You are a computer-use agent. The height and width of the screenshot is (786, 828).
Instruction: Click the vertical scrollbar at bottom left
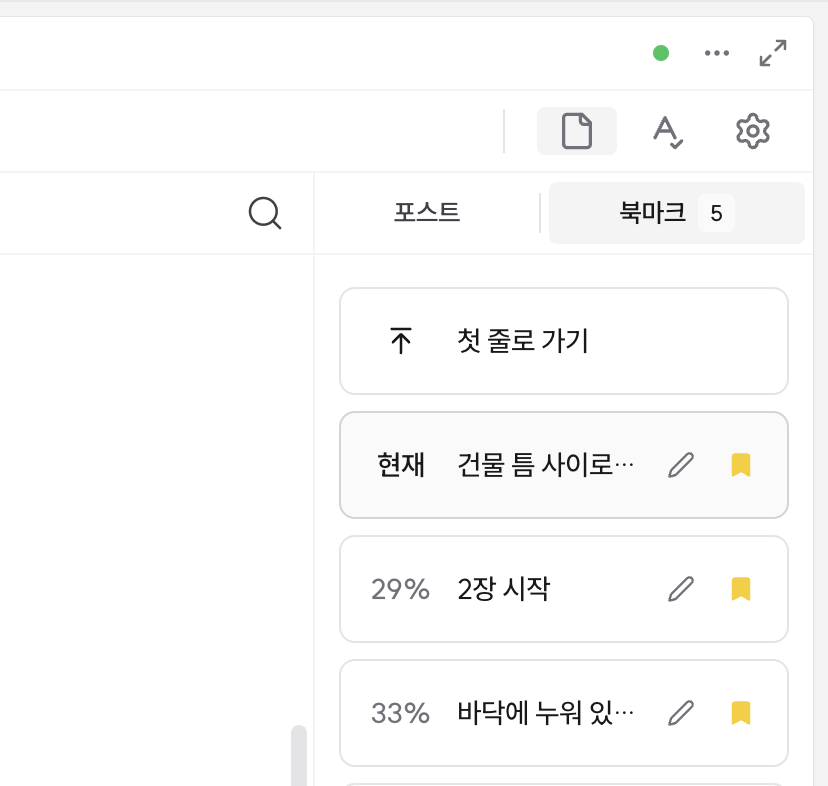[x=299, y=755]
